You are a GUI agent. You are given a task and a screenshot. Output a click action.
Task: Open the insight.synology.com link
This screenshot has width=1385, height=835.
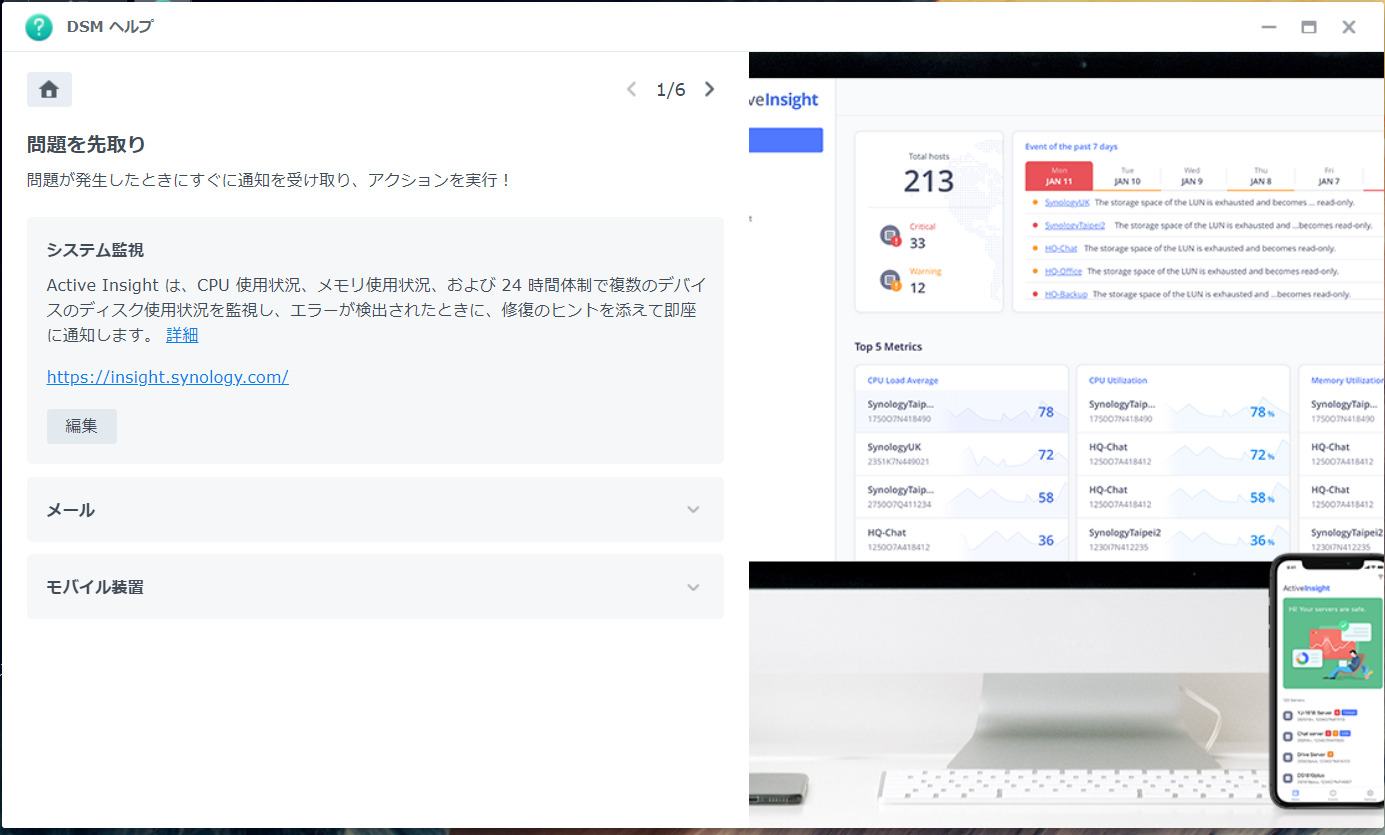click(168, 377)
